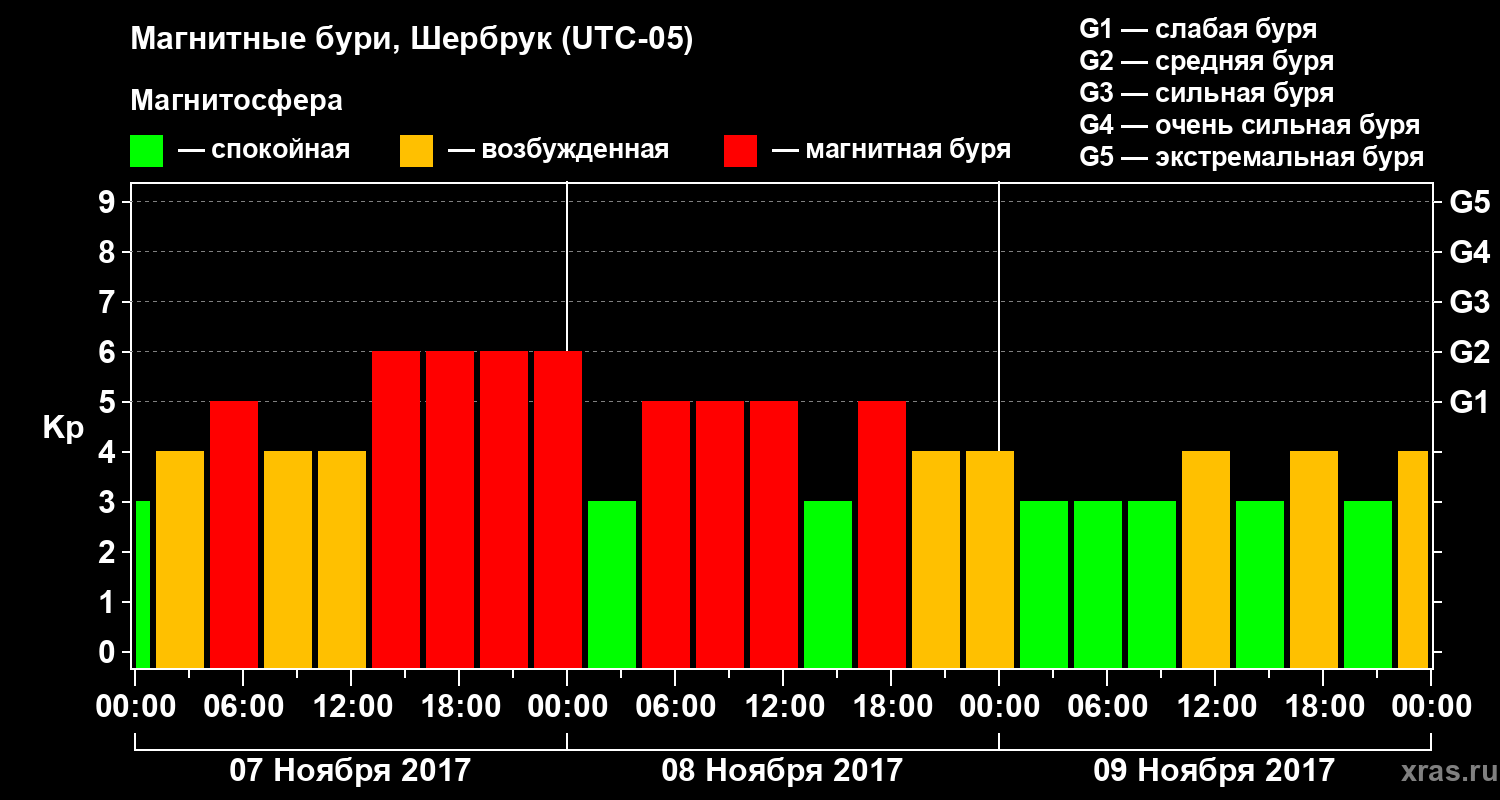
Task: Click the 'Магнитосфера' legend heading
Action: (236, 101)
